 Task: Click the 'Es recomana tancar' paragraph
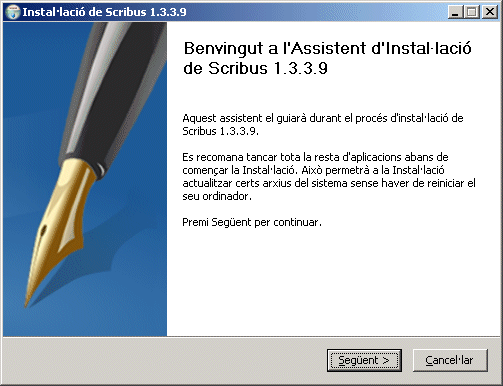coord(329,176)
